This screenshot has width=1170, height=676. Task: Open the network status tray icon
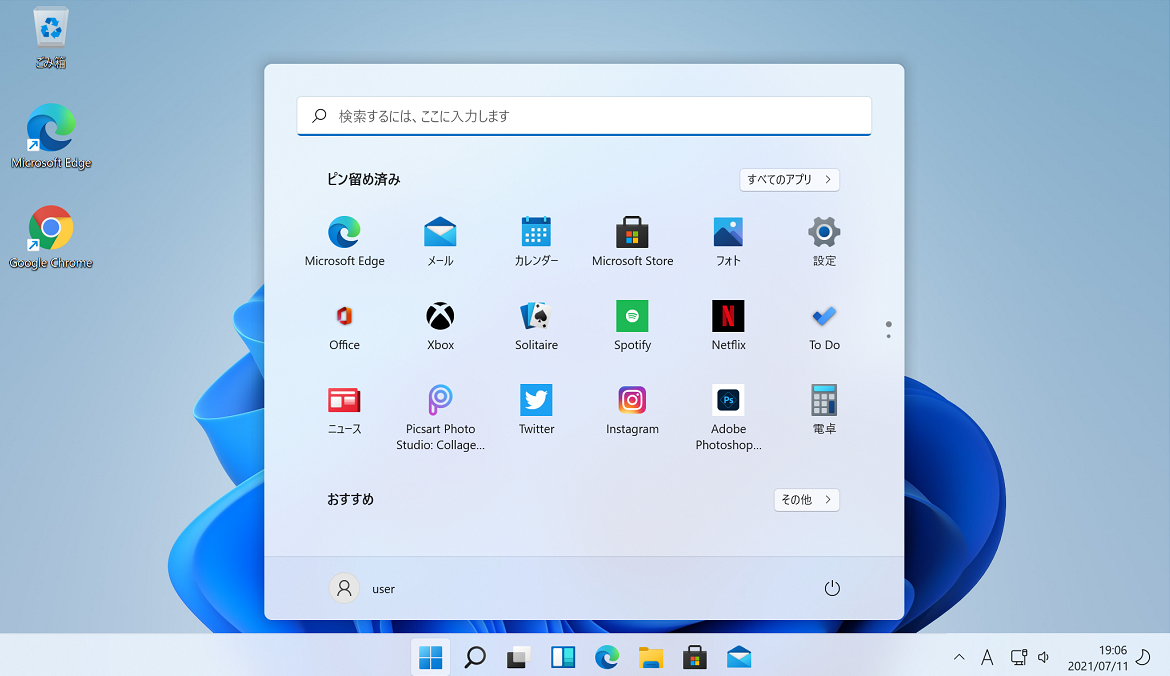click(x=1019, y=657)
